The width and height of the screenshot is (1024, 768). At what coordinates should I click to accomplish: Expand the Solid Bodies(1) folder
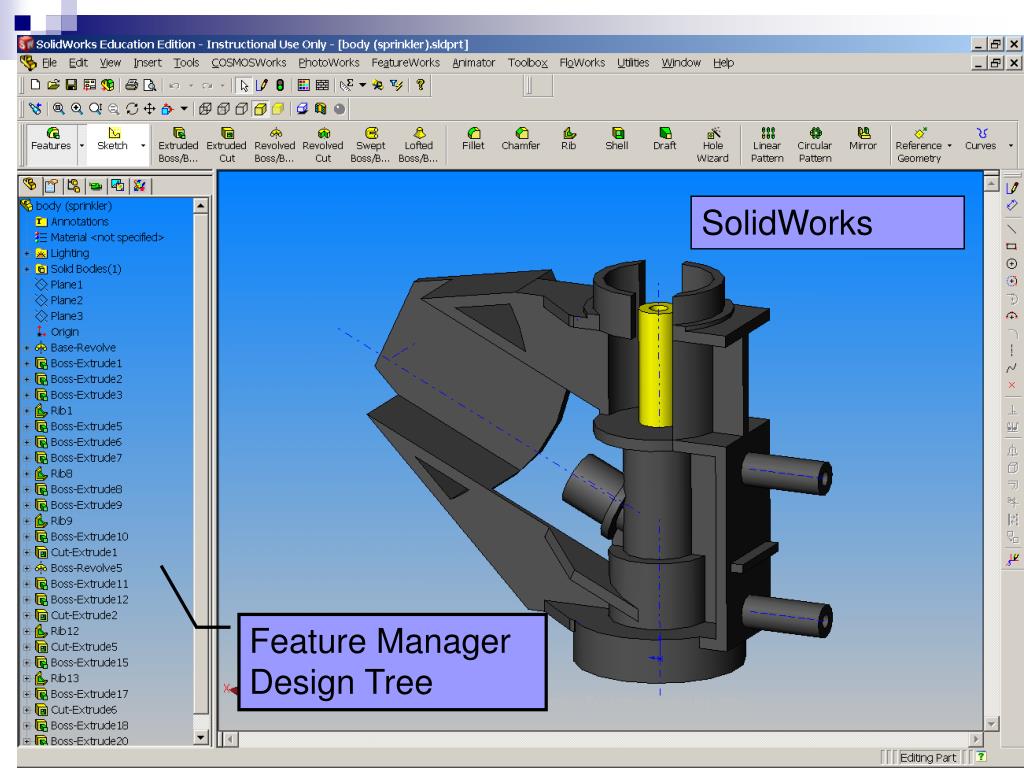pyautogui.click(x=27, y=269)
